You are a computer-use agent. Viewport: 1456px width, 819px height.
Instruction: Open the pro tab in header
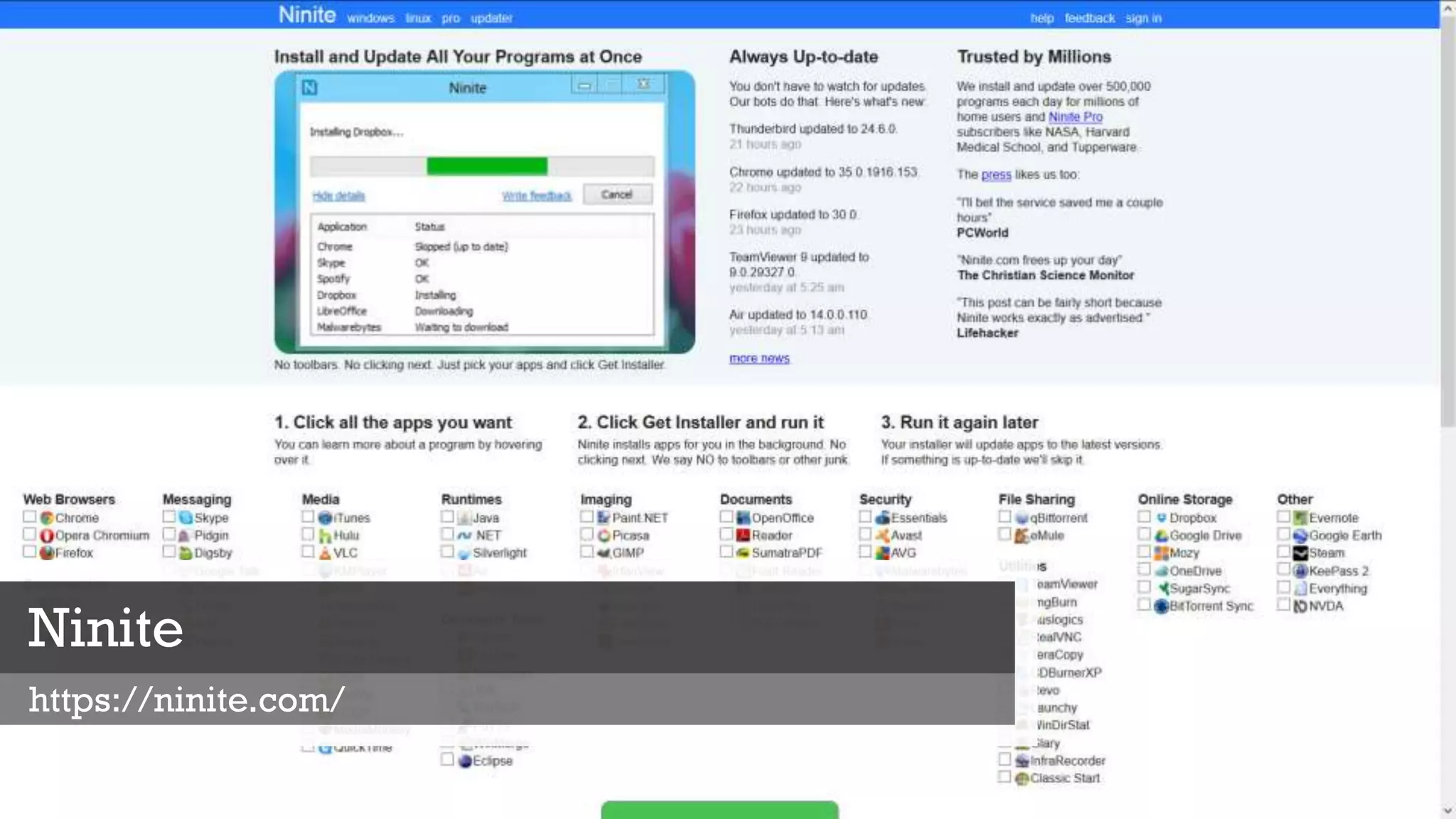[x=451, y=18]
